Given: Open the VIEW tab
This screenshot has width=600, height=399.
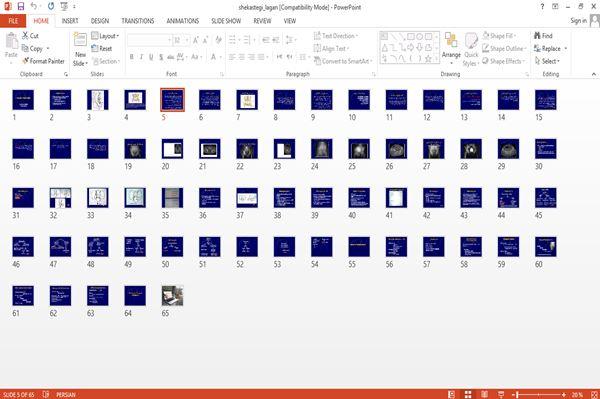Looking at the screenshot, I should click(290, 21).
